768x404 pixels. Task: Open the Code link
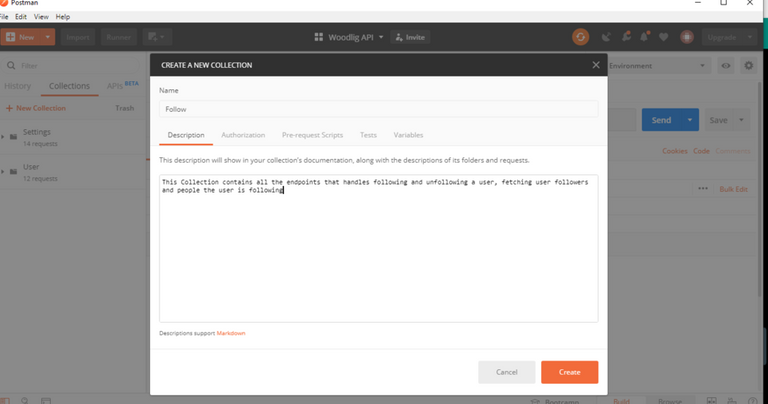pos(701,151)
